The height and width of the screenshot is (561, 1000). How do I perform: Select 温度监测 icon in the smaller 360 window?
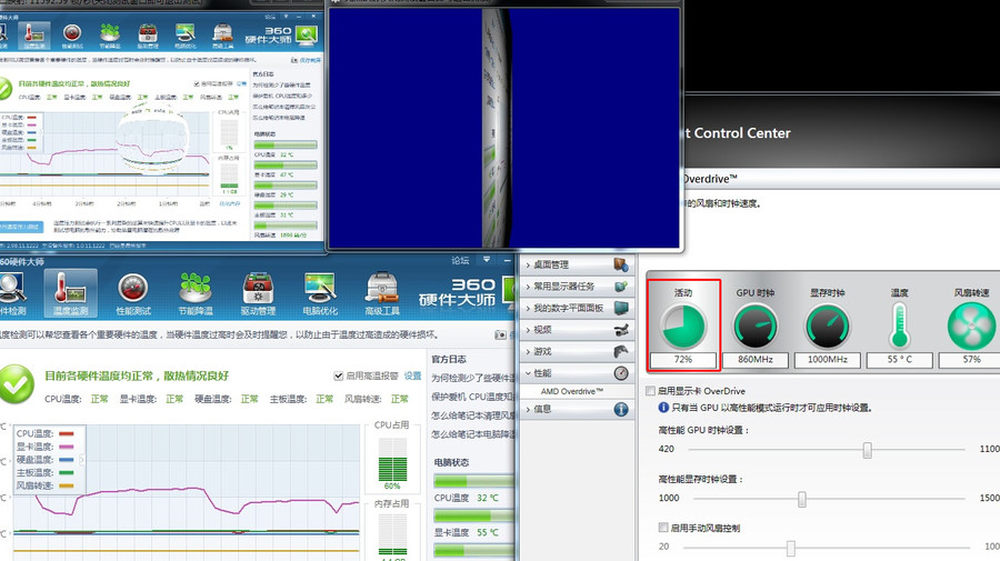coord(34,36)
